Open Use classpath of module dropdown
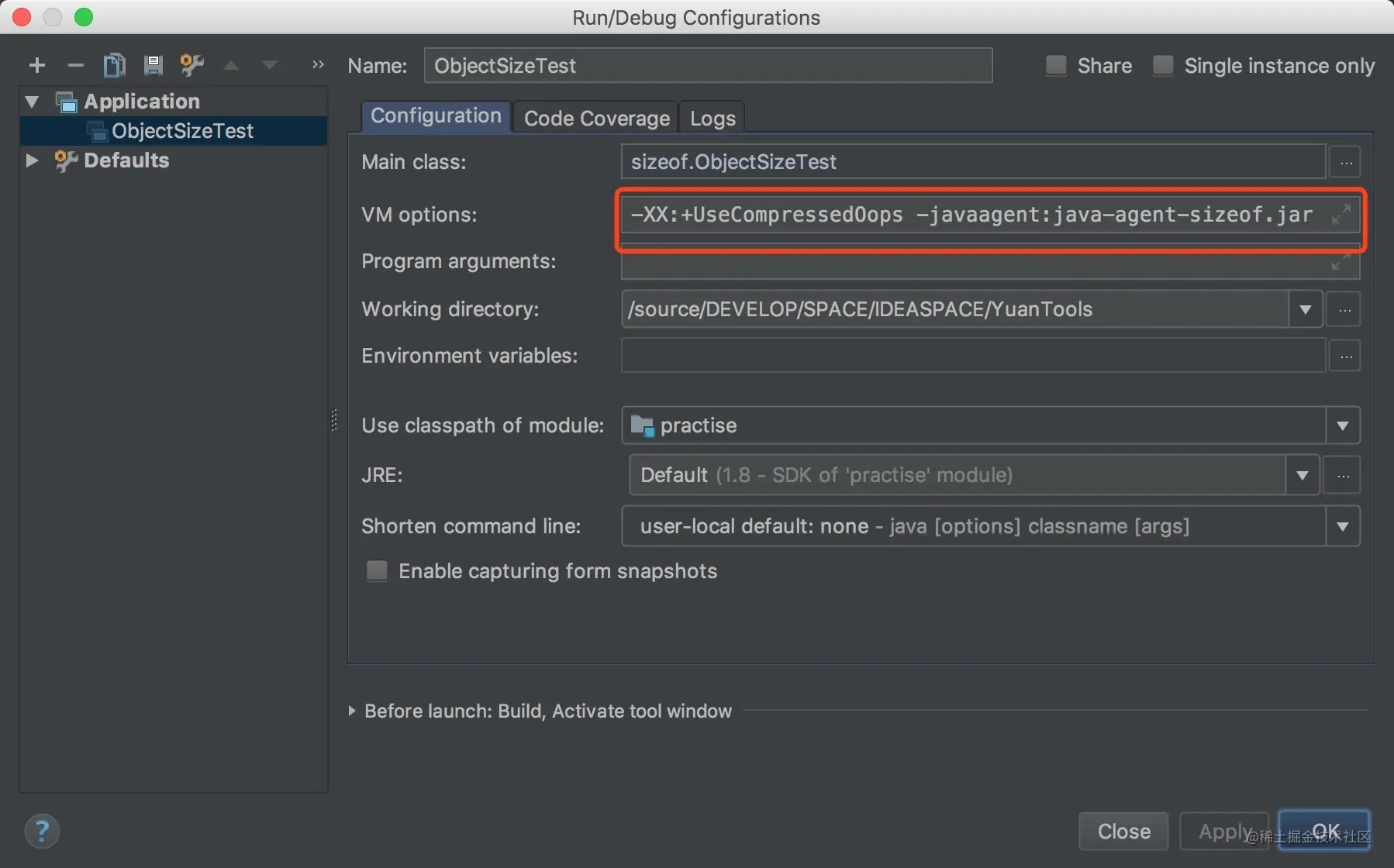The image size is (1394, 868). pos(1343,425)
